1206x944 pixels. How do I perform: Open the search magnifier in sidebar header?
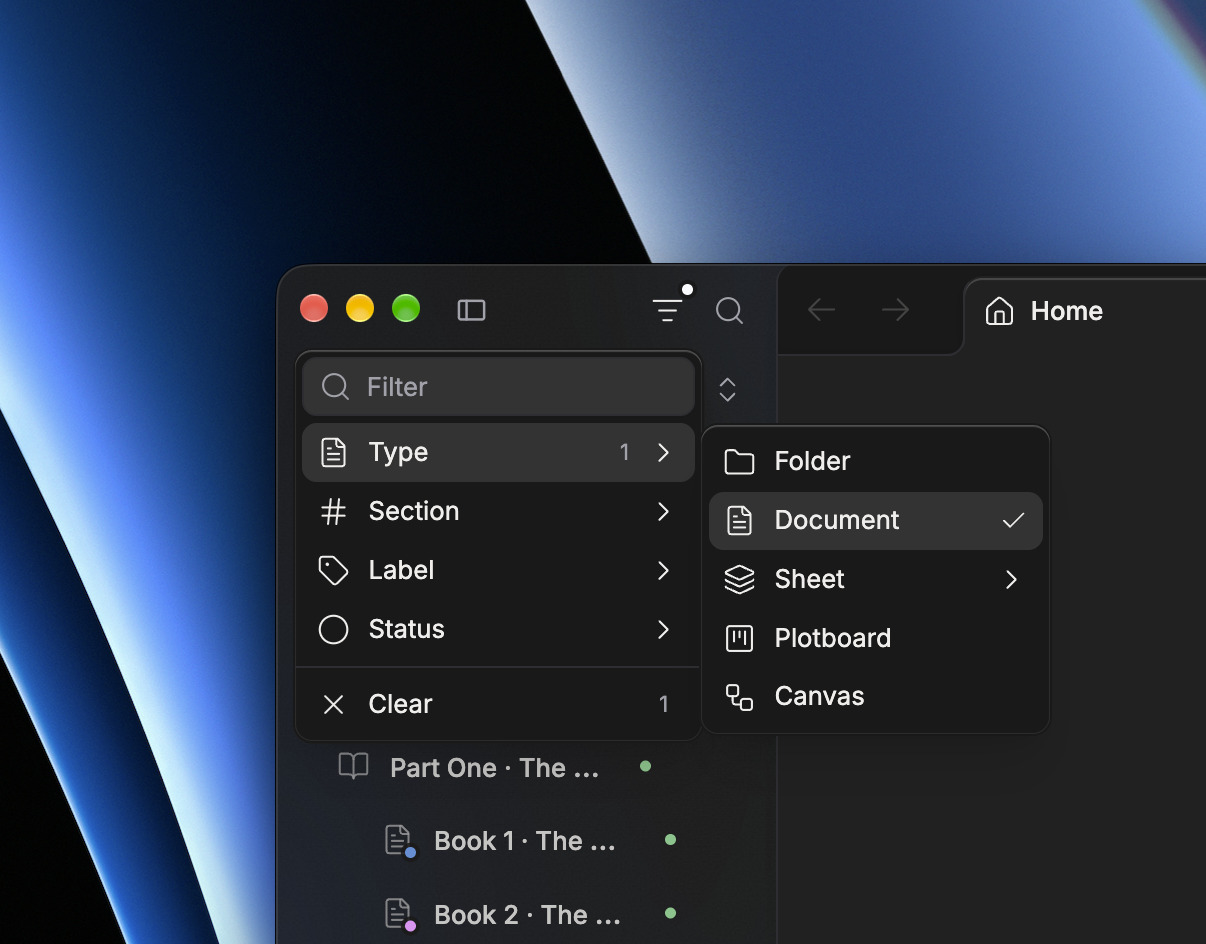point(730,310)
